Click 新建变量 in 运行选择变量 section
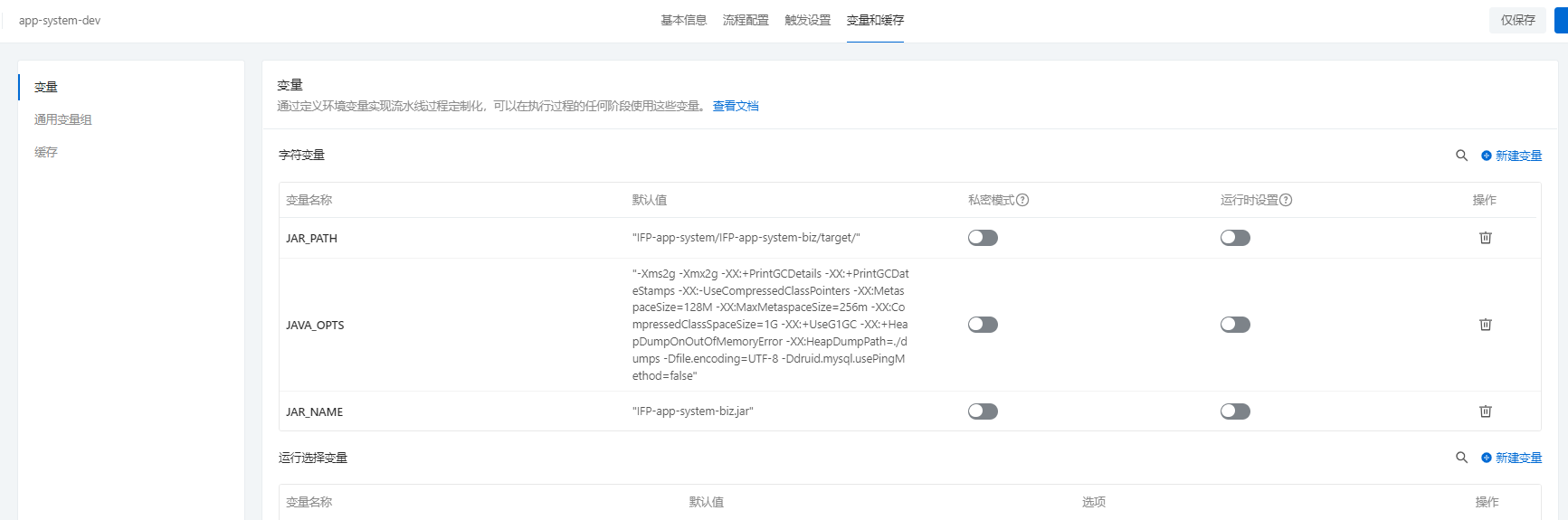 tap(1511, 458)
